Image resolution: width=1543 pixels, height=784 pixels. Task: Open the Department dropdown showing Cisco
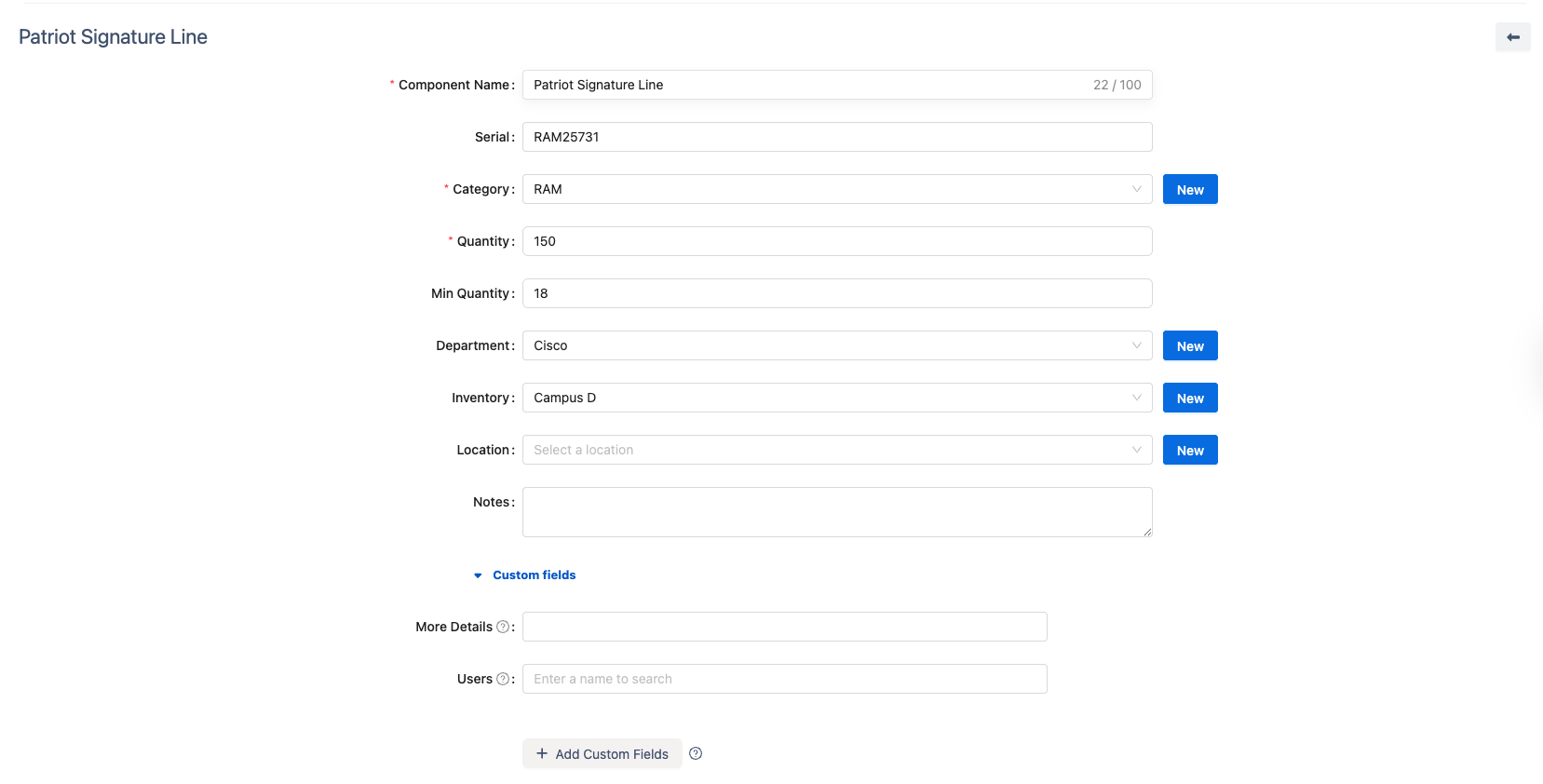coord(836,345)
